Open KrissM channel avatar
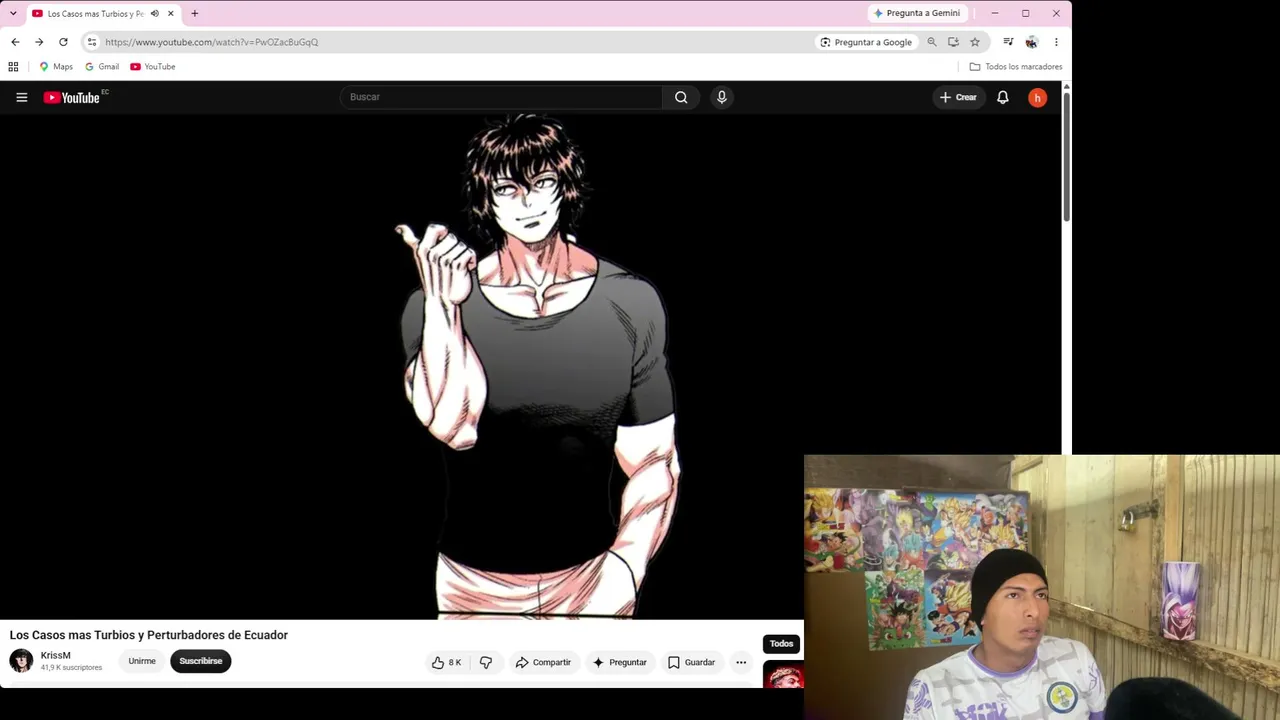1280x720 pixels. [x=21, y=661]
